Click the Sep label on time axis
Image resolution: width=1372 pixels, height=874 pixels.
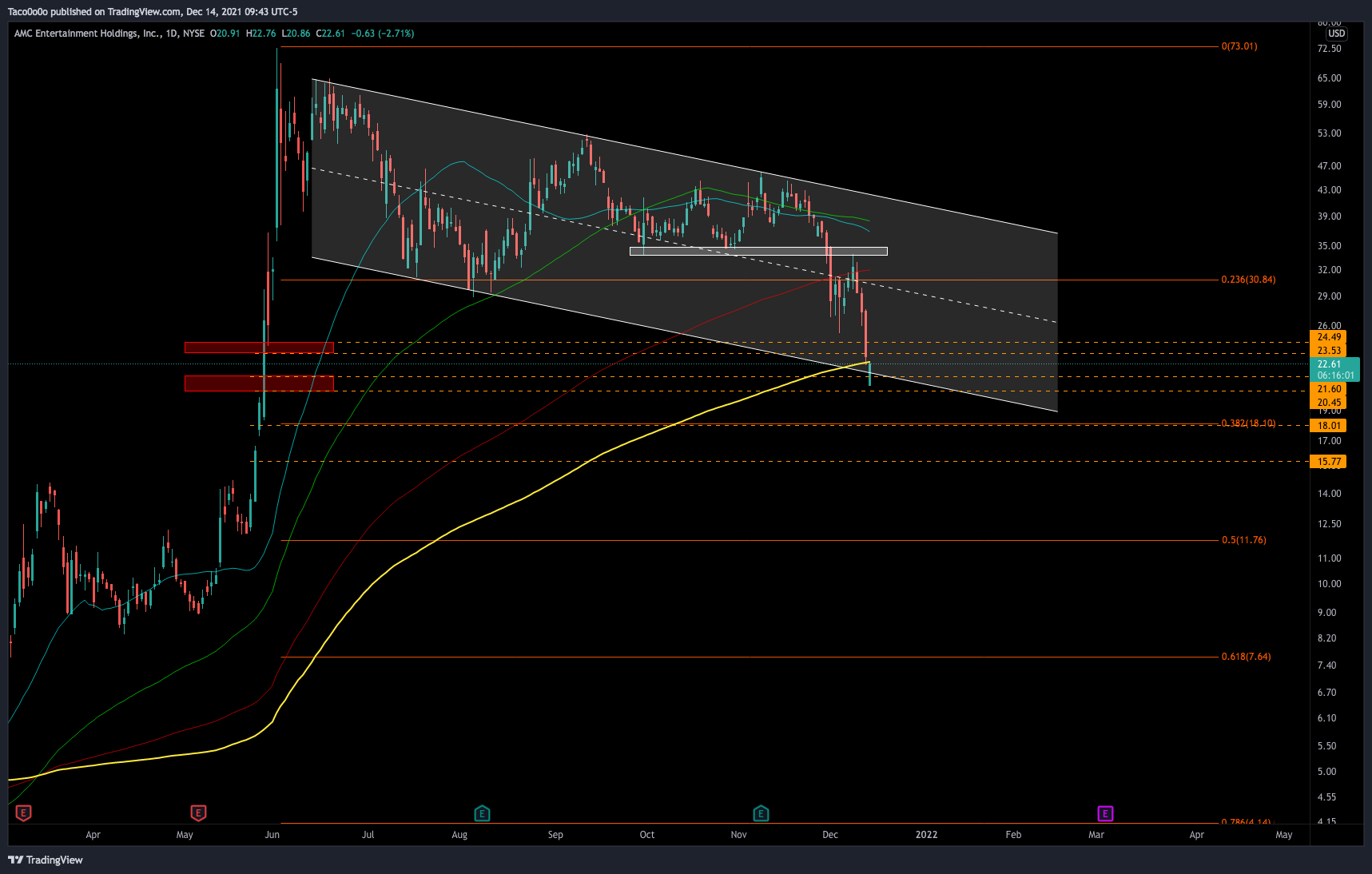click(555, 835)
